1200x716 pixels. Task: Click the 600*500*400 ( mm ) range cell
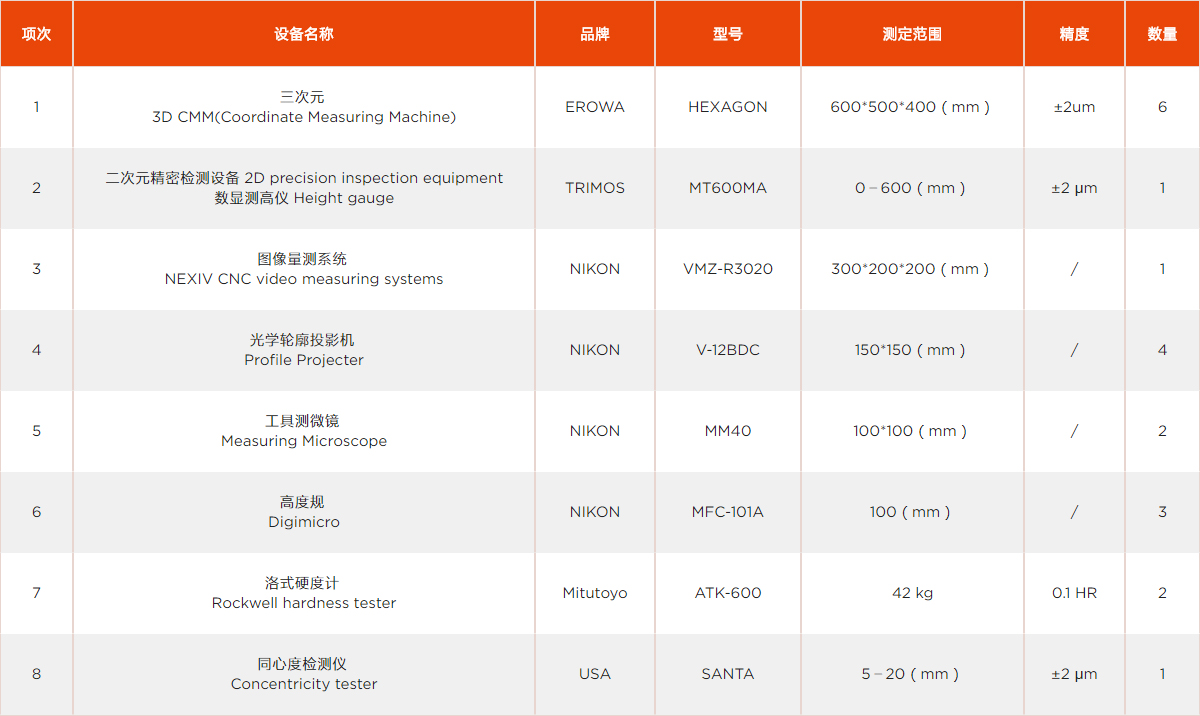tap(912, 107)
